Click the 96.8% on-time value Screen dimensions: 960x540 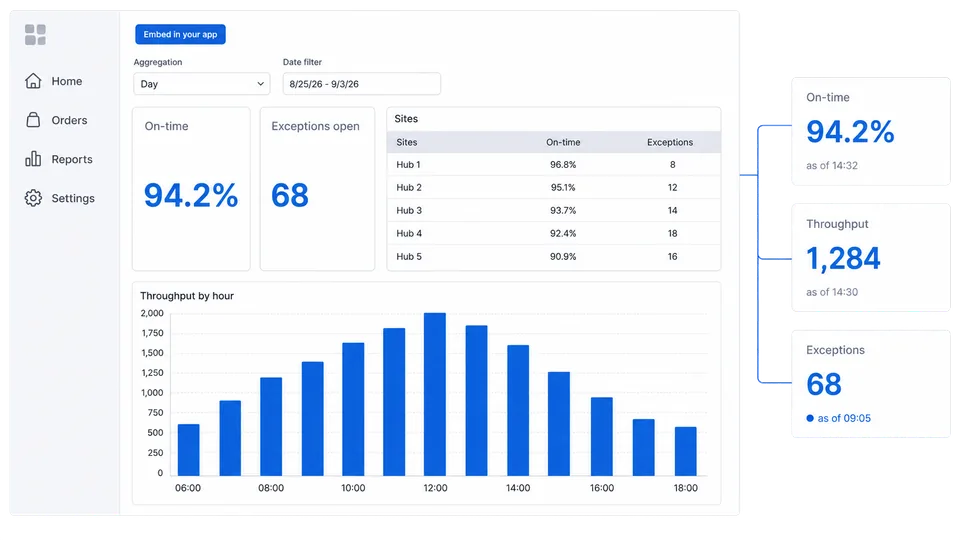(563, 165)
